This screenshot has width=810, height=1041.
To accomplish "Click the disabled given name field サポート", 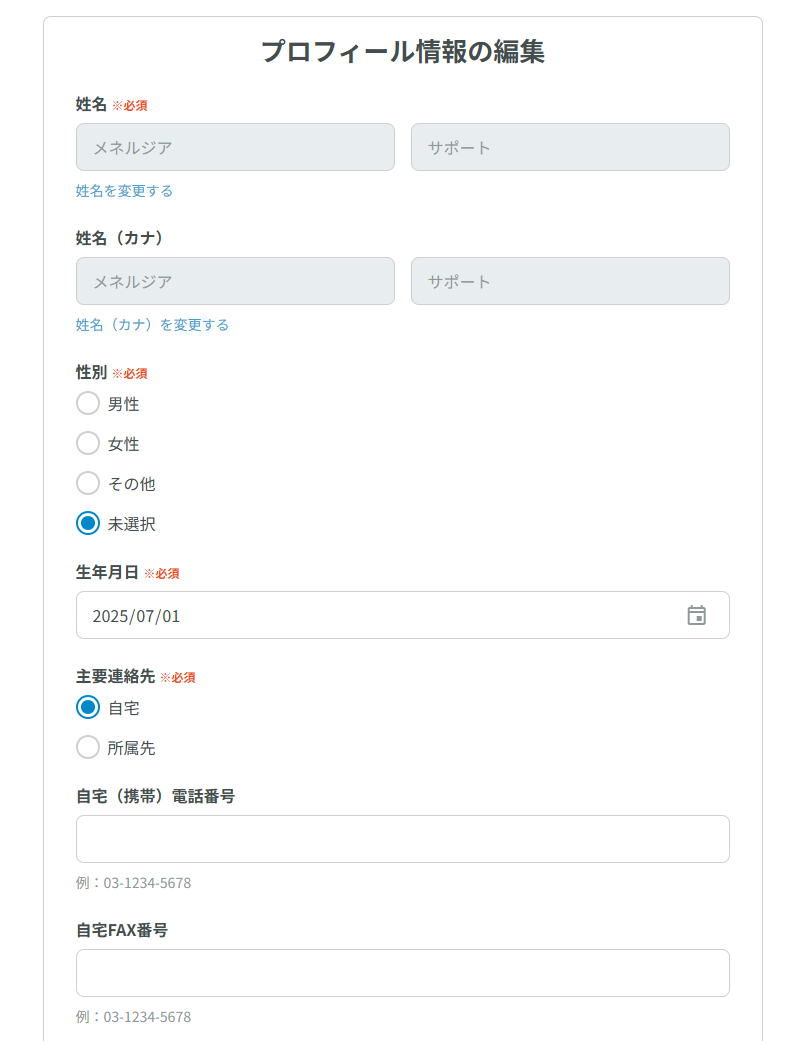I will (570, 147).
